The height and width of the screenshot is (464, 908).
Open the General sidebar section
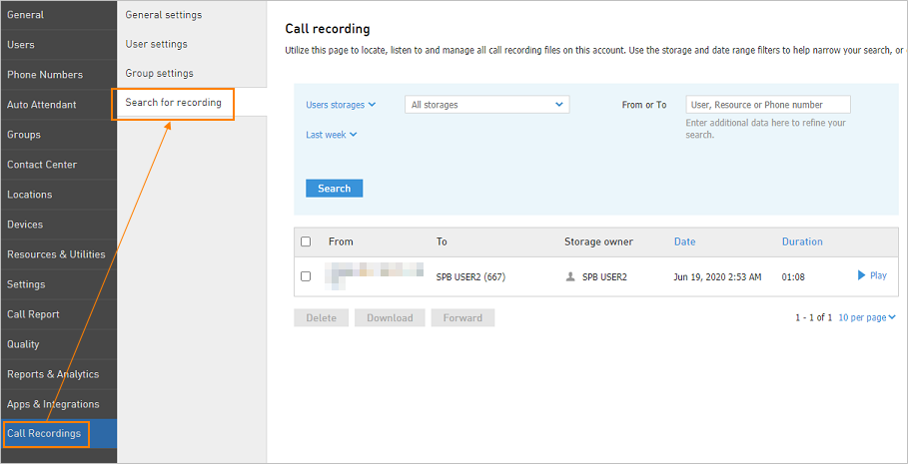pyautogui.click(x=58, y=14)
